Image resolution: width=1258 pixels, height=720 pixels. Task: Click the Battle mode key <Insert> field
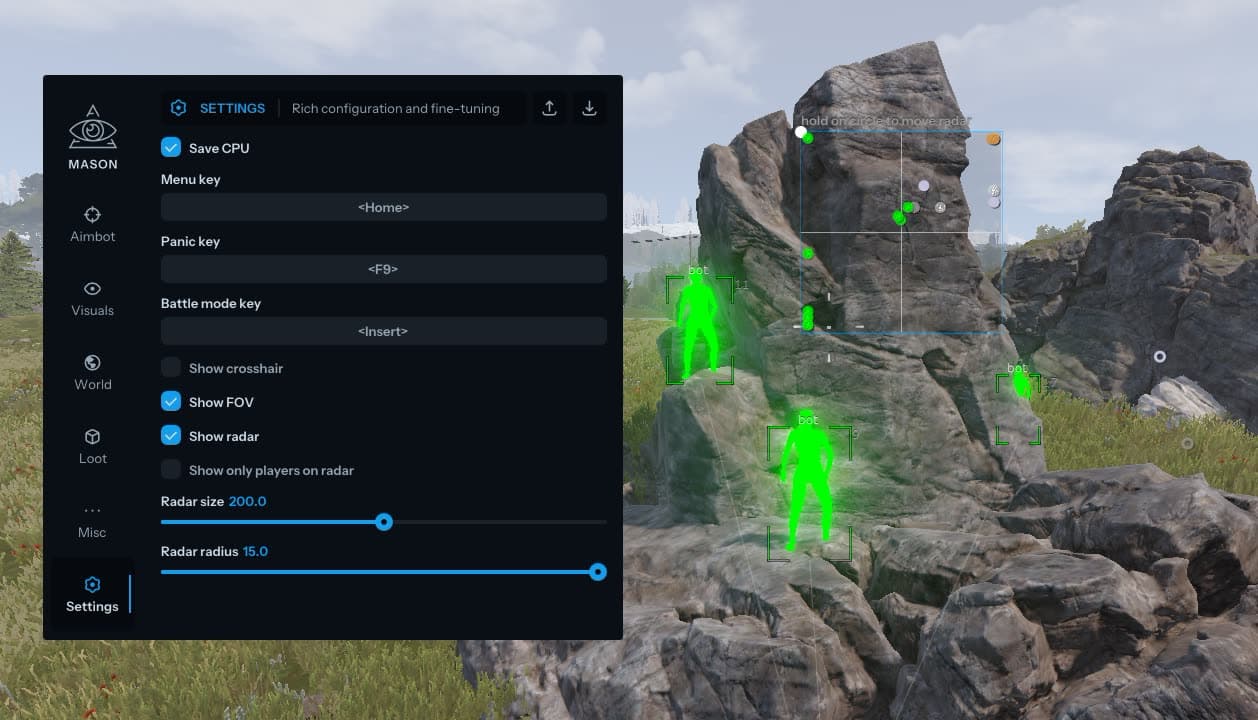[x=383, y=331]
